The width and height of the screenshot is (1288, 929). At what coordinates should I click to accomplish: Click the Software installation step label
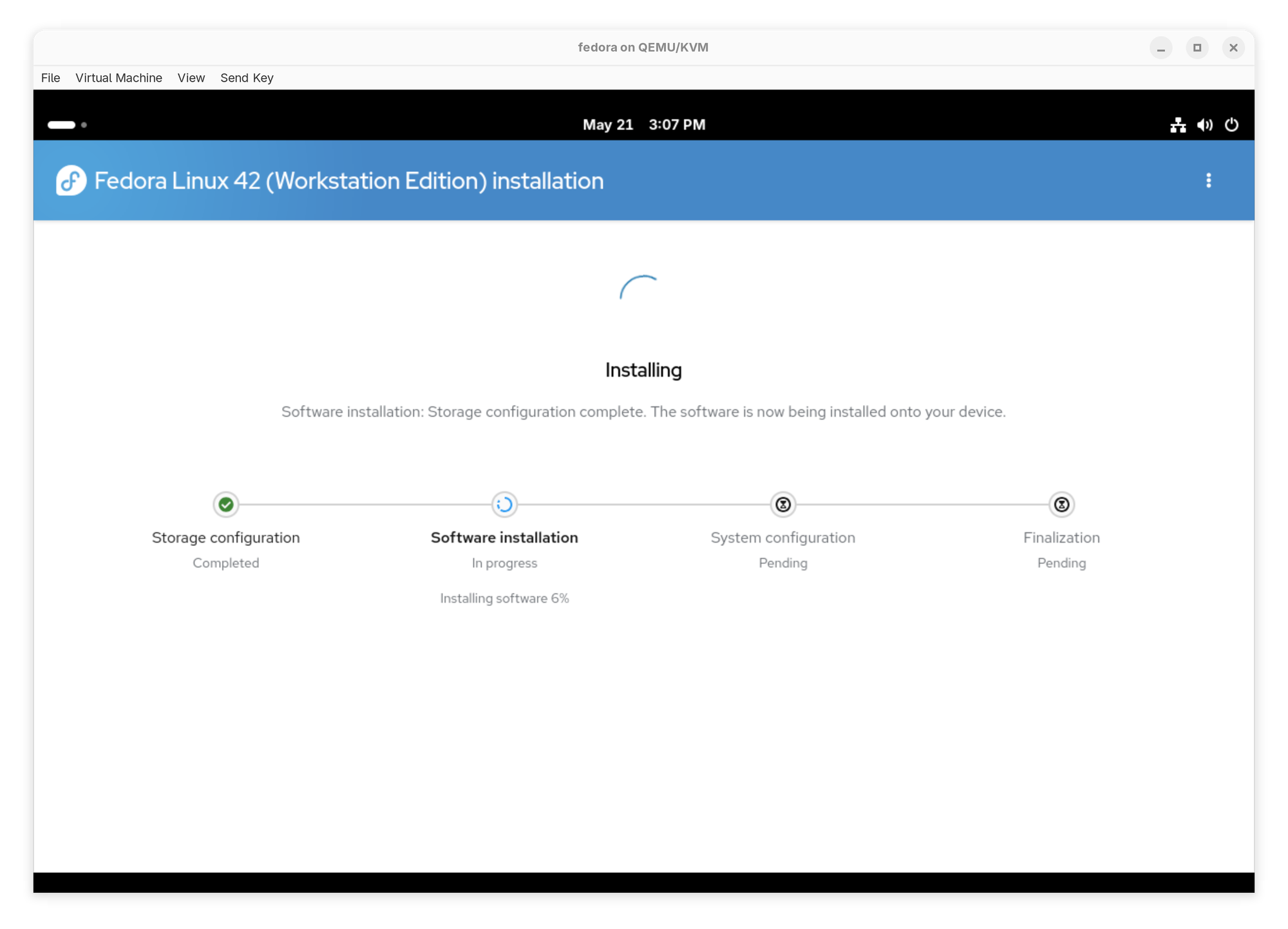[x=504, y=538]
